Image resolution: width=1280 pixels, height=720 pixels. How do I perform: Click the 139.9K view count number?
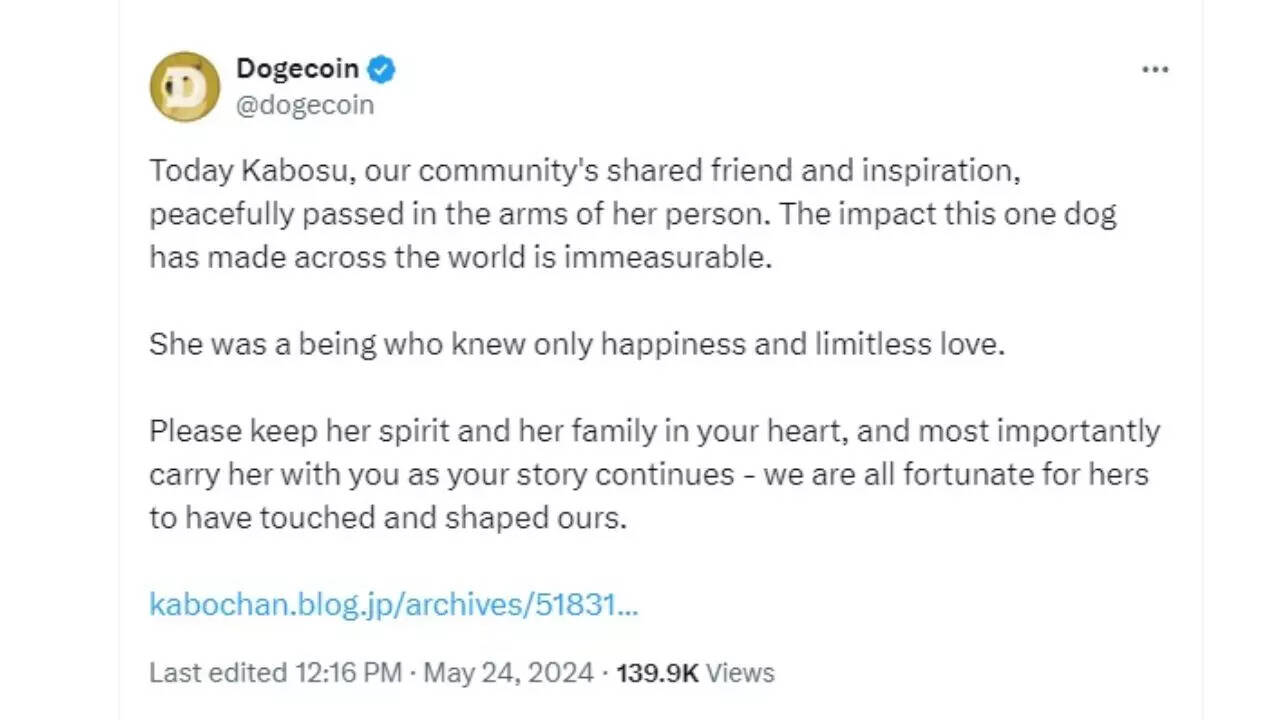click(657, 672)
